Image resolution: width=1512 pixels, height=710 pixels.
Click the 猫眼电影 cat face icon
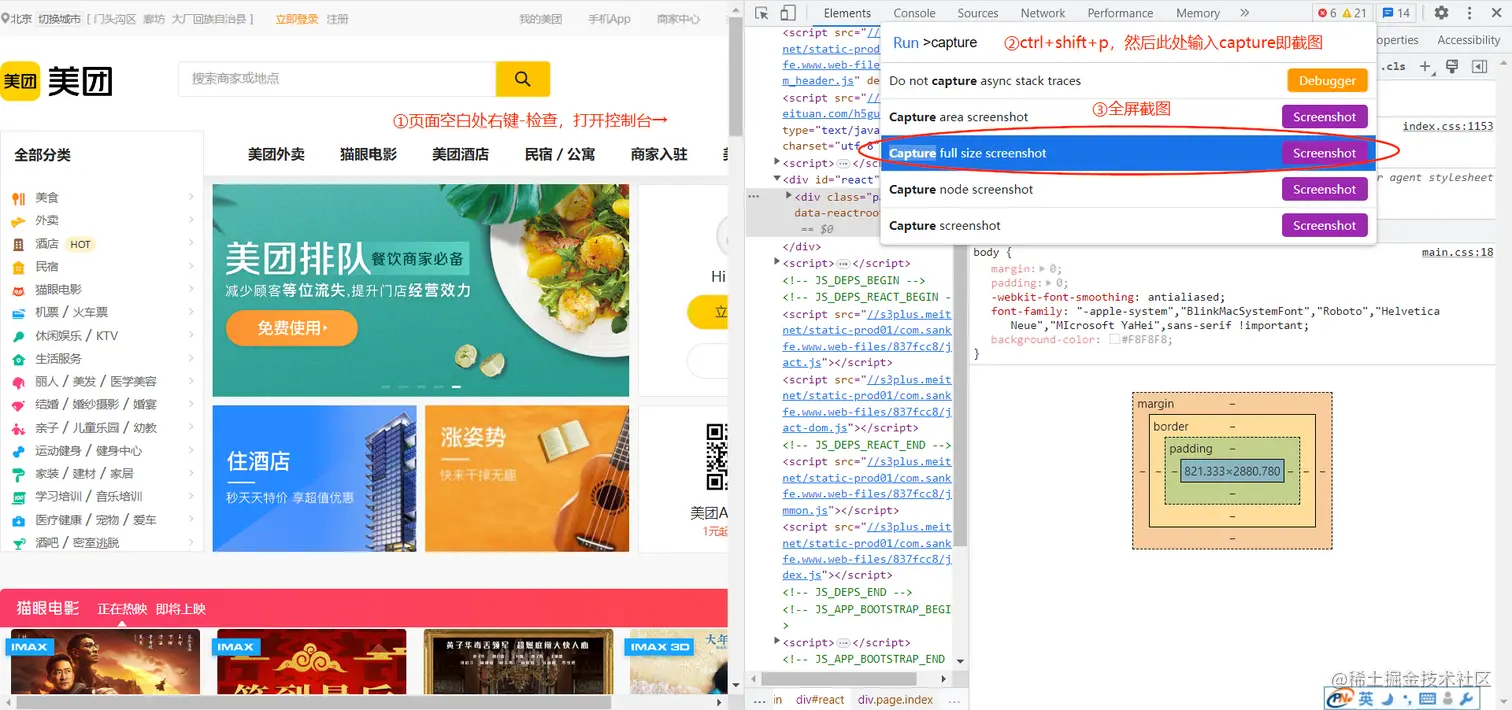pyautogui.click(x=18, y=290)
